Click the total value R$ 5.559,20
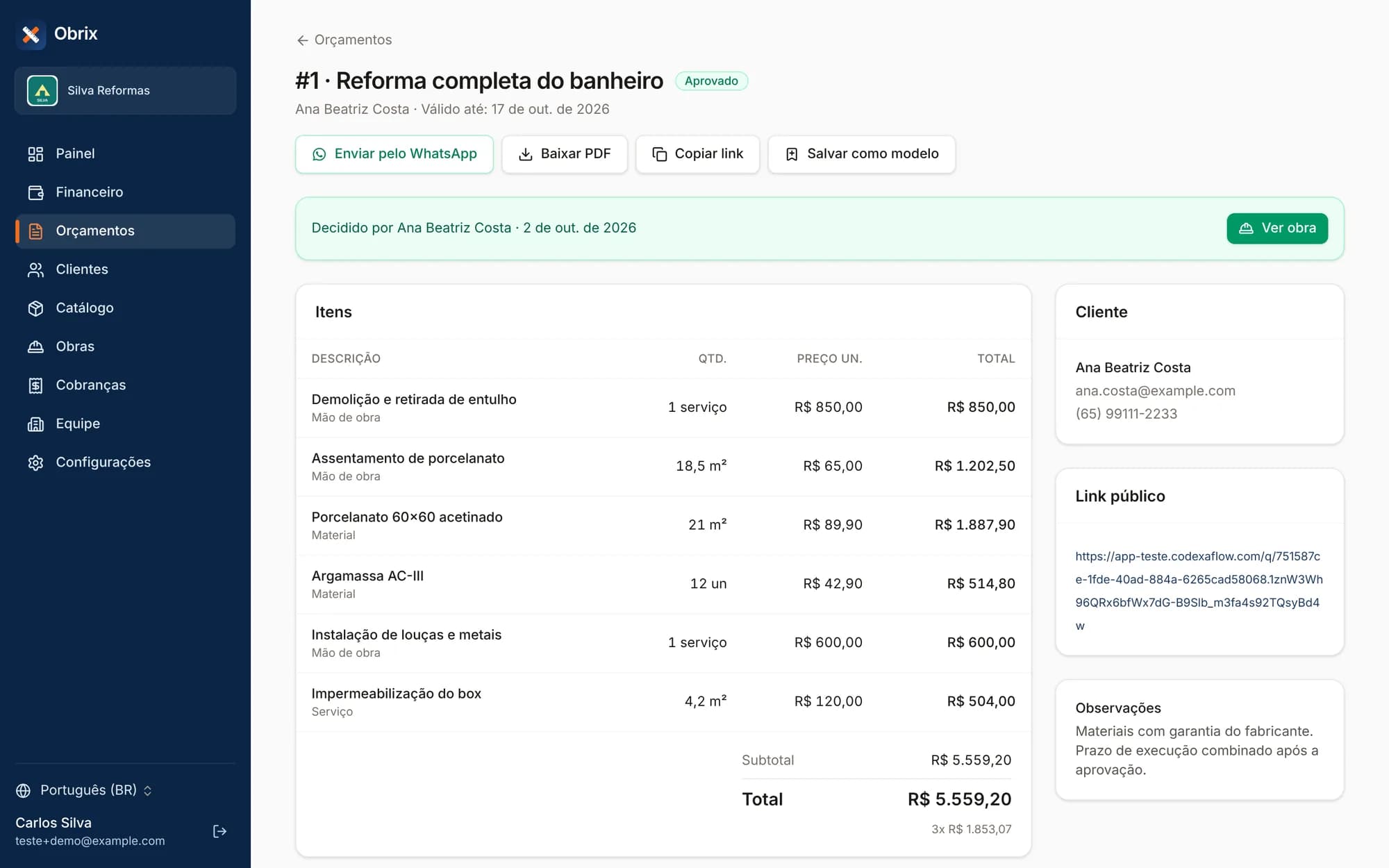 [x=959, y=799]
